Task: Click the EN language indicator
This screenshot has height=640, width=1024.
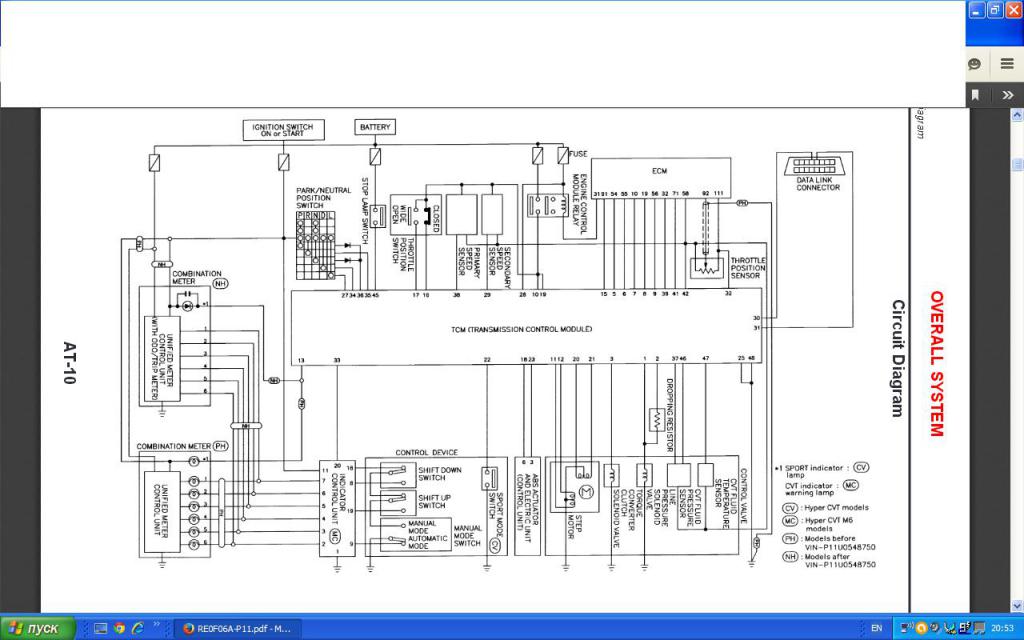Action: pos(876,628)
